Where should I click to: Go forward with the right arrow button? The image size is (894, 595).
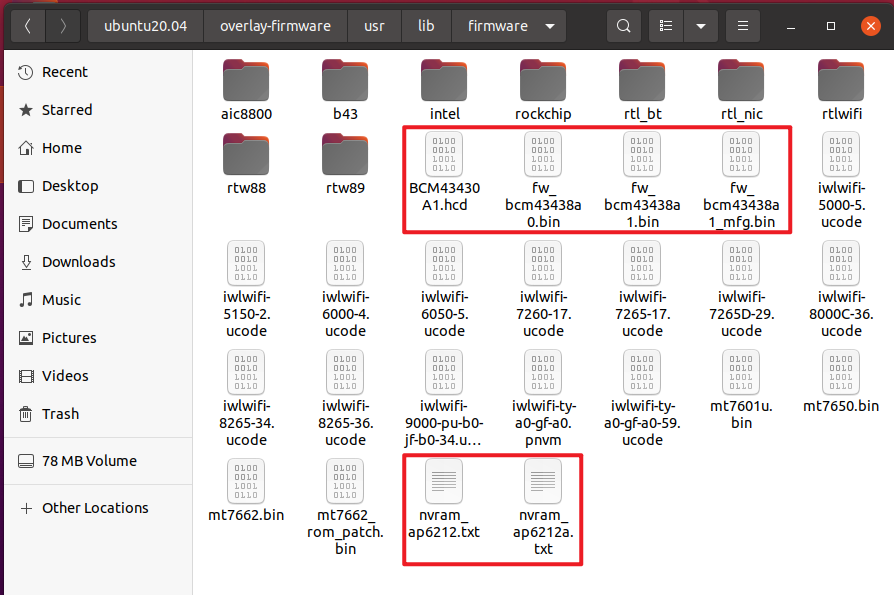click(x=63, y=26)
